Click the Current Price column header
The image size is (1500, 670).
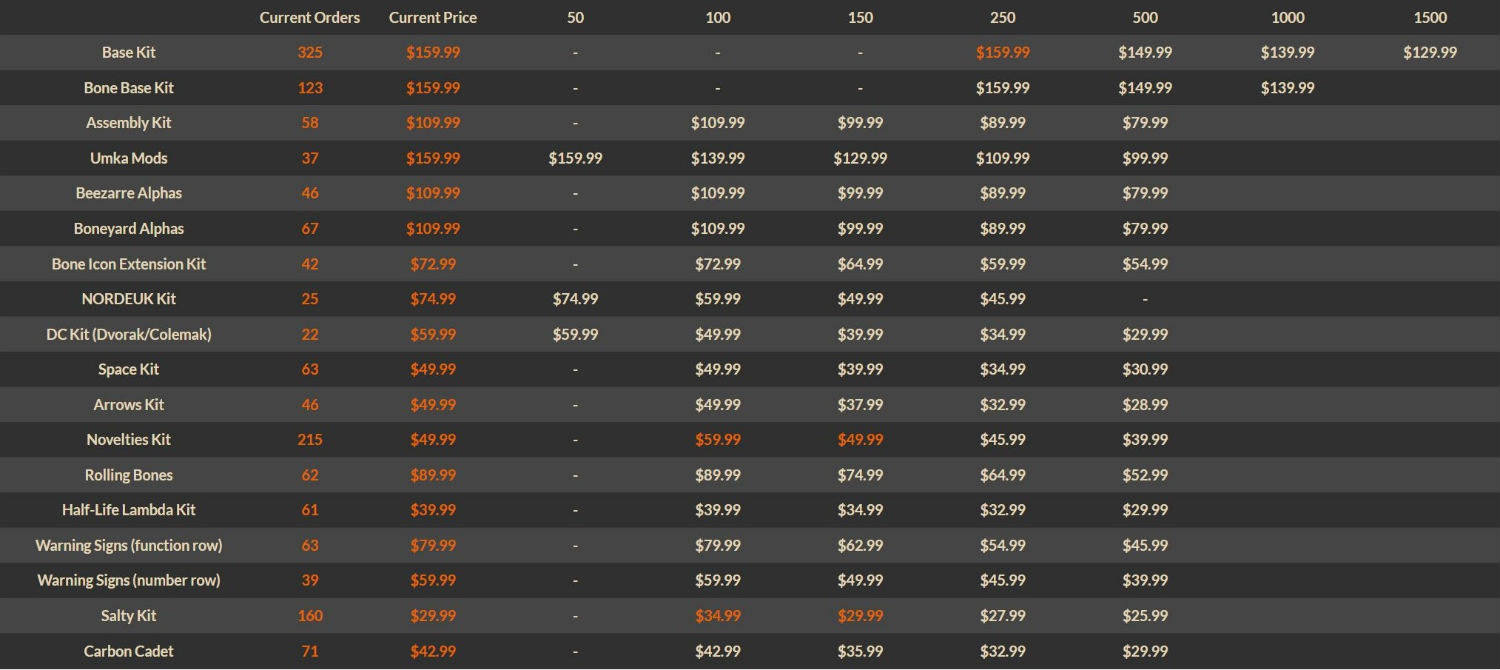[433, 18]
